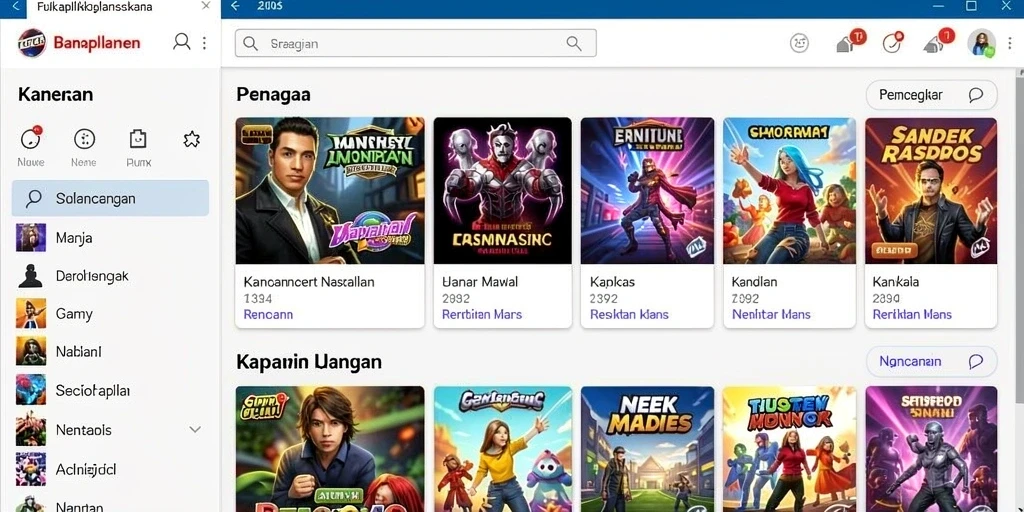This screenshot has width=1024, height=512.
Task: Open the Manja sidebar entry
Action: [x=110, y=238]
